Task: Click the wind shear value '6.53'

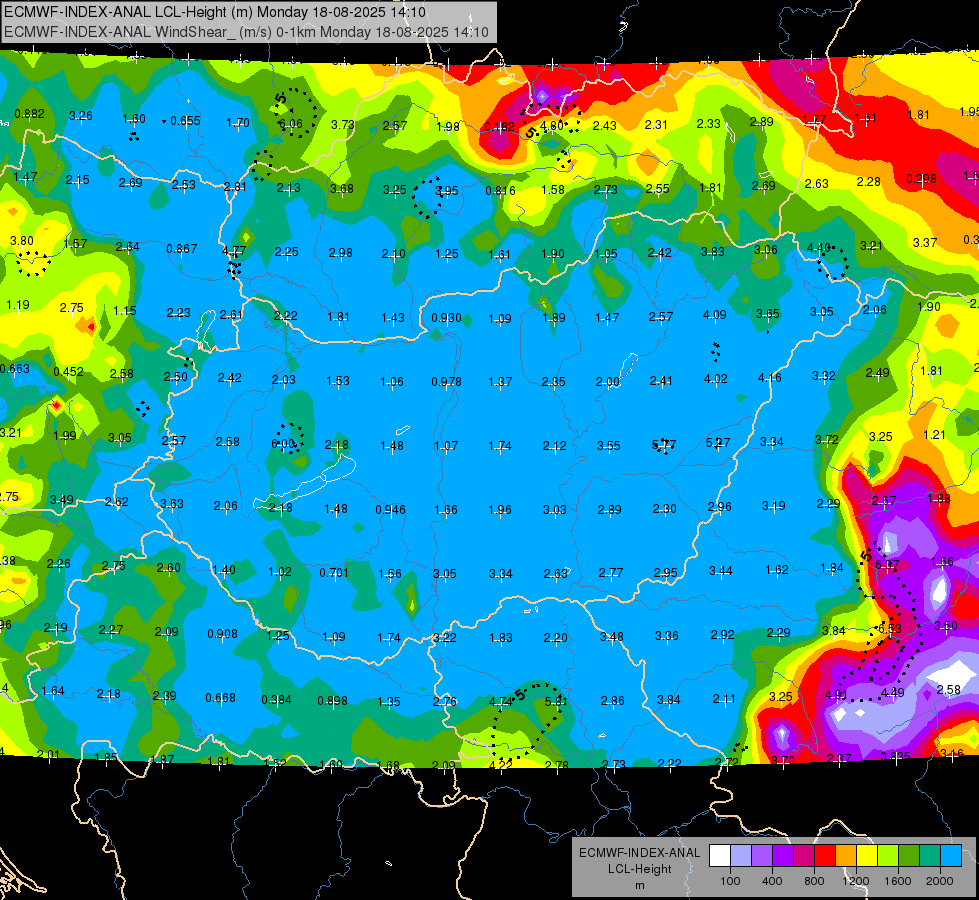Action: click(890, 628)
